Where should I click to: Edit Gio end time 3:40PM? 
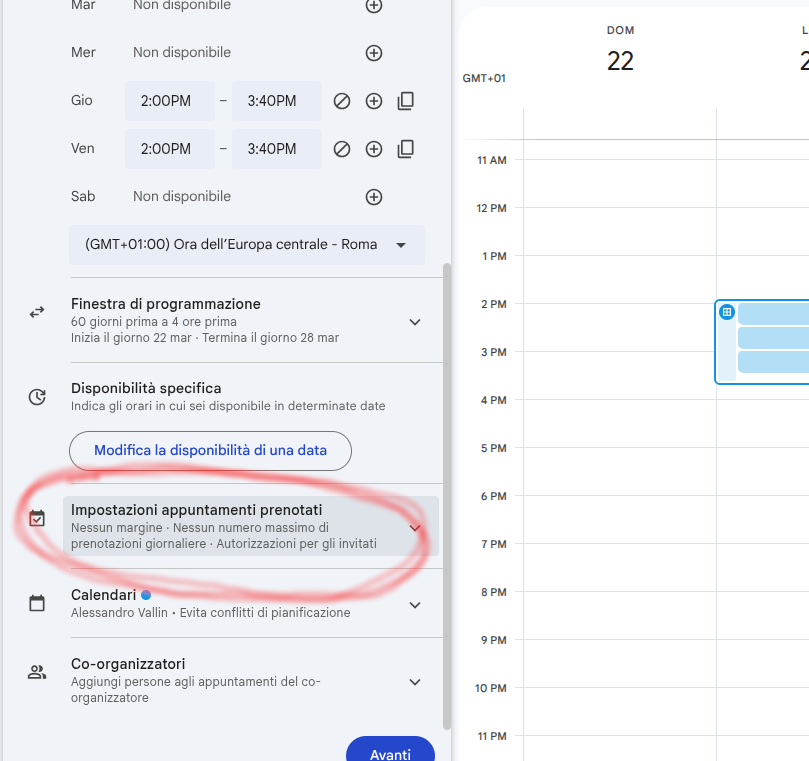277,101
